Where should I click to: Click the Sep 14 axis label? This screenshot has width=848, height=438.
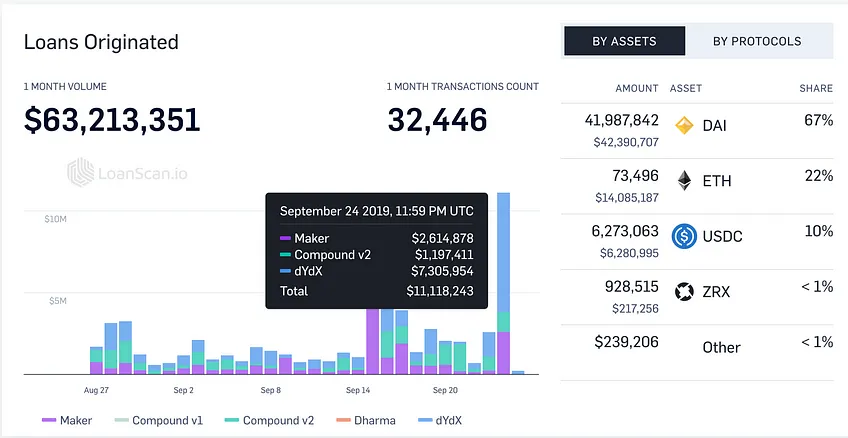tap(358, 390)
